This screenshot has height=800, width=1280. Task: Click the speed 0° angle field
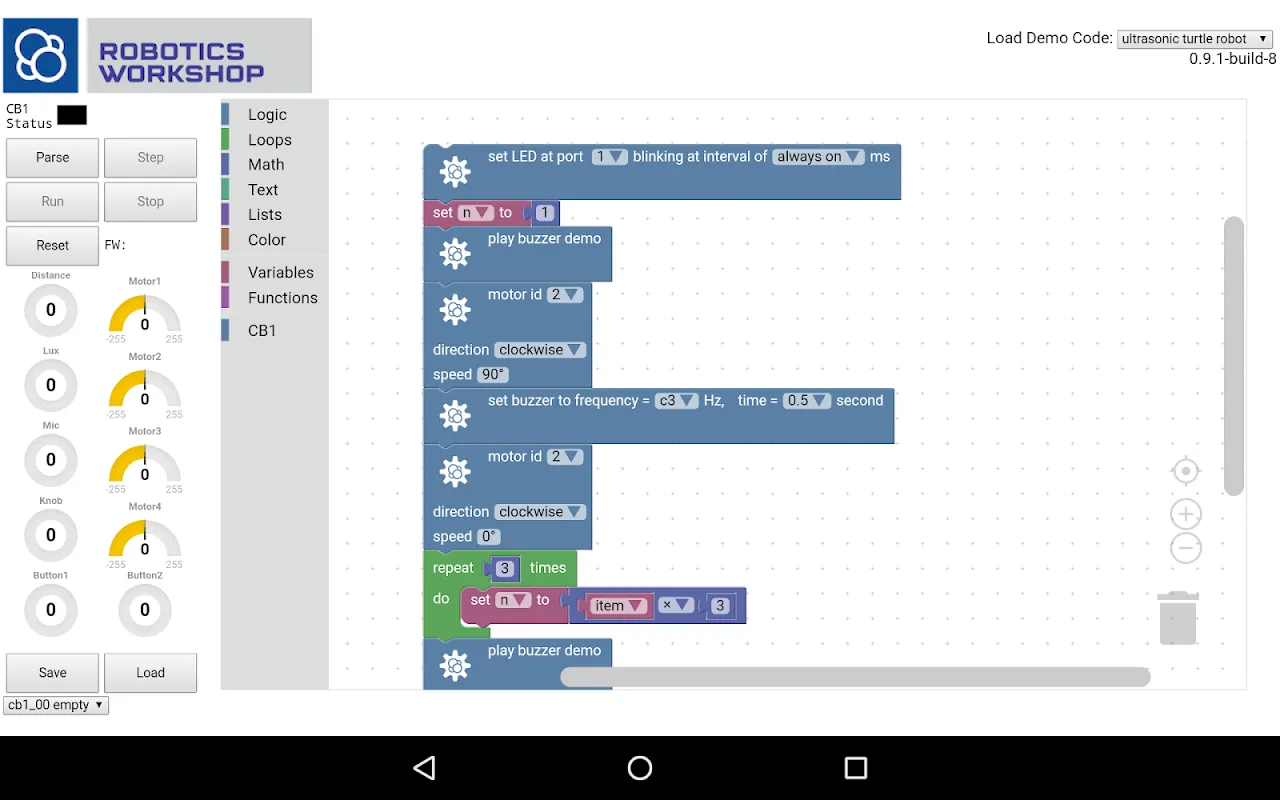click(x=490, y=537)
